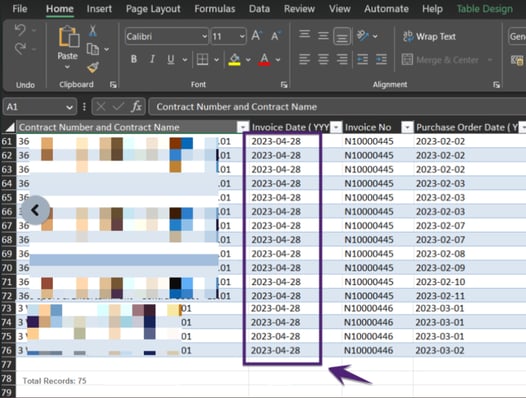This screenshot has width=526, height=398.
Task: Click the Undo arrow icon
Action: pos(20,31)
